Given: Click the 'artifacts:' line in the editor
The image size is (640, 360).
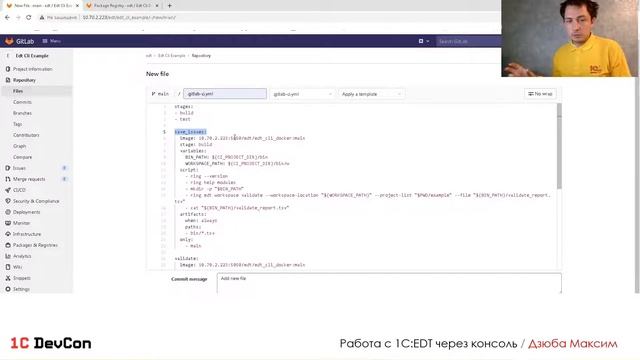Looking at the screenshot, I should point(193,214).
